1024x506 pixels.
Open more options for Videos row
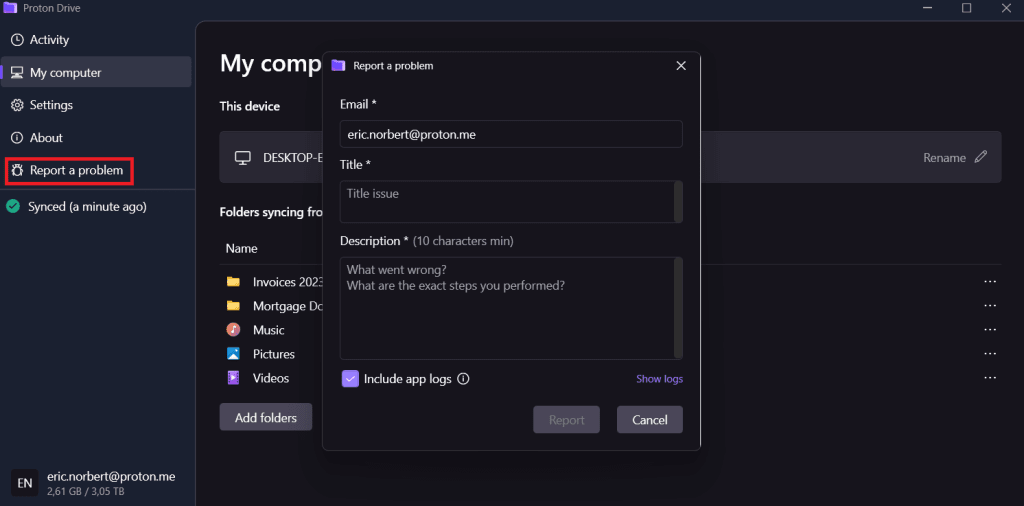(x=990, y=377)
